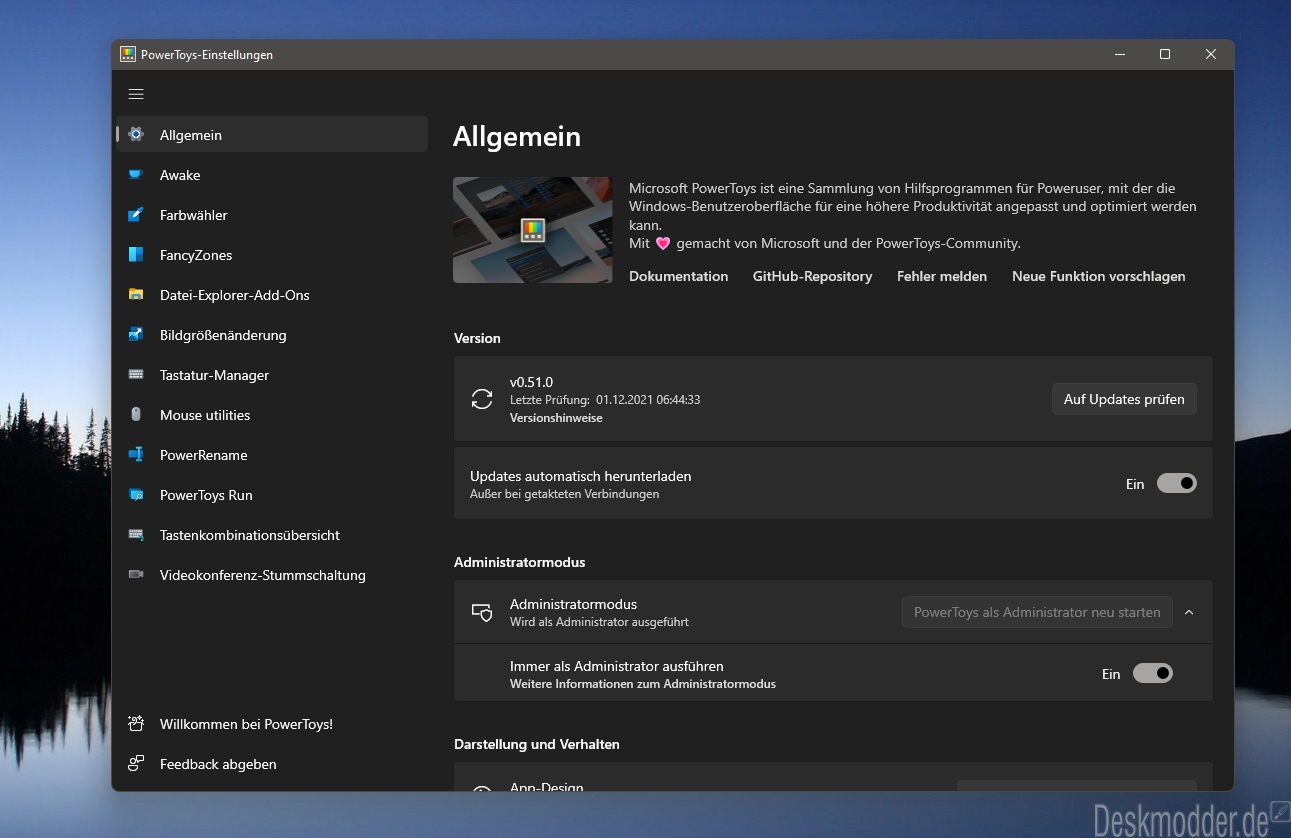The width and height of the screenshot is (1291, 838).
Task: Disable Updates automatisch herunterladen switch
Action: [x=1177, y=483]
